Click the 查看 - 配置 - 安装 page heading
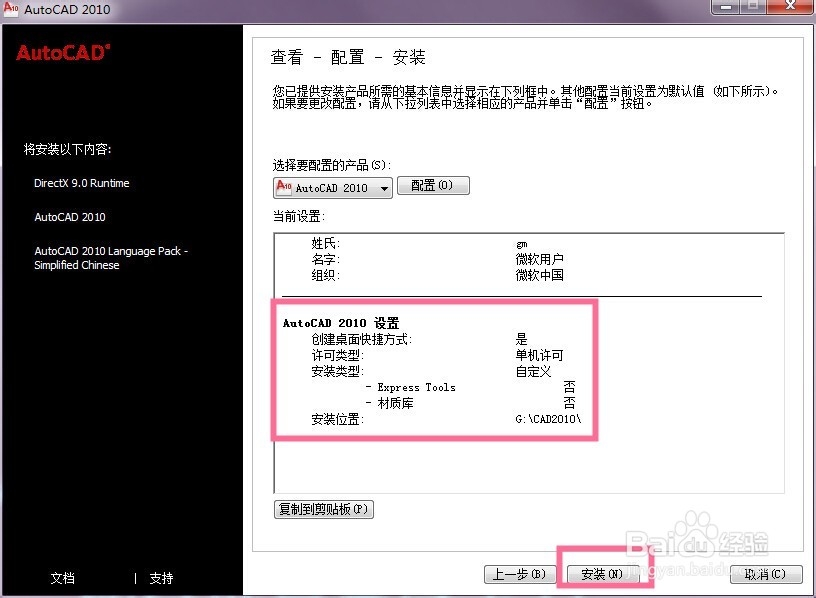816x598 pixels. [348, 57]
